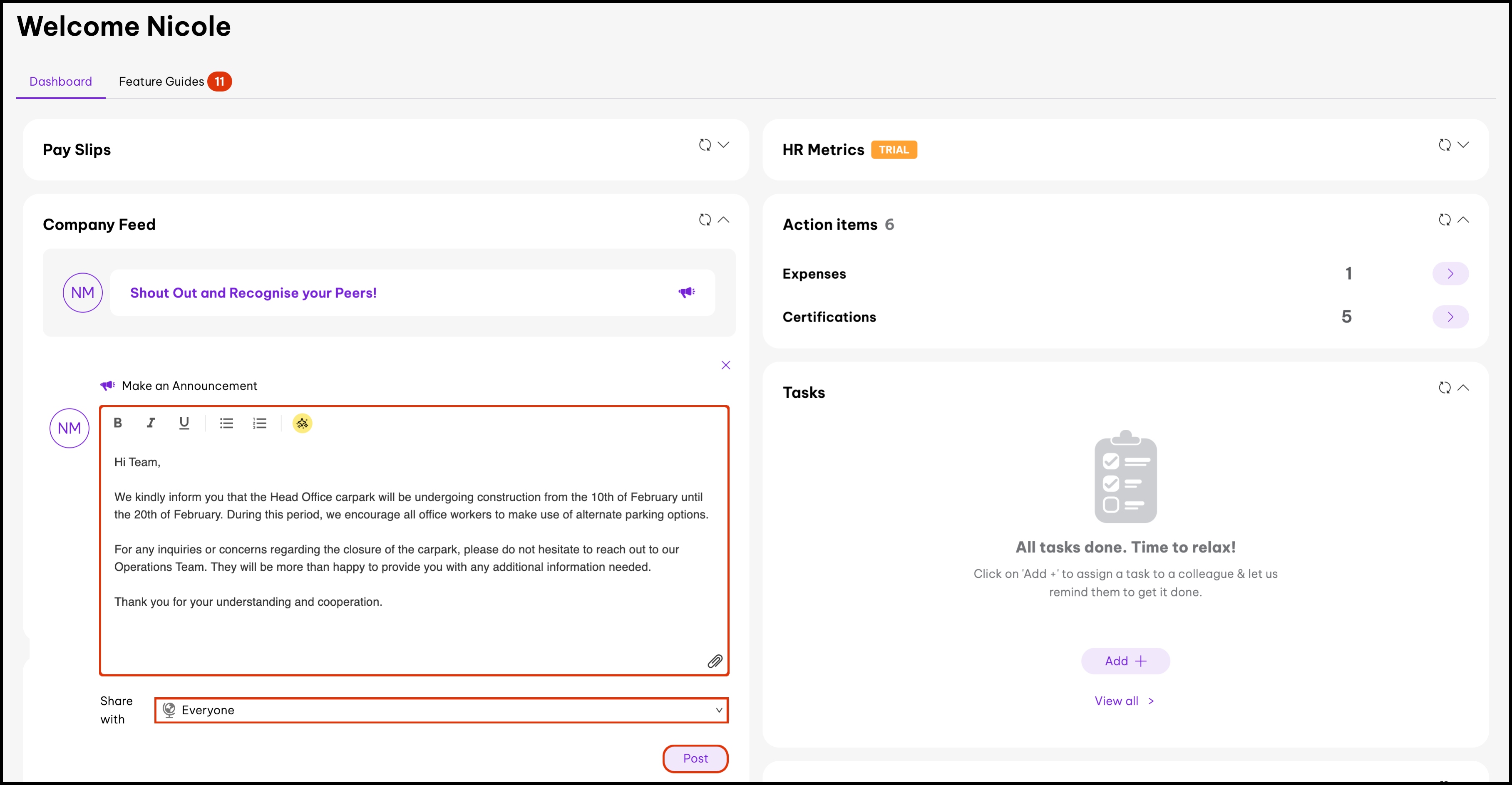Toggle bold formatting in announcement editor
The image size is (1512, 785).
118,423
